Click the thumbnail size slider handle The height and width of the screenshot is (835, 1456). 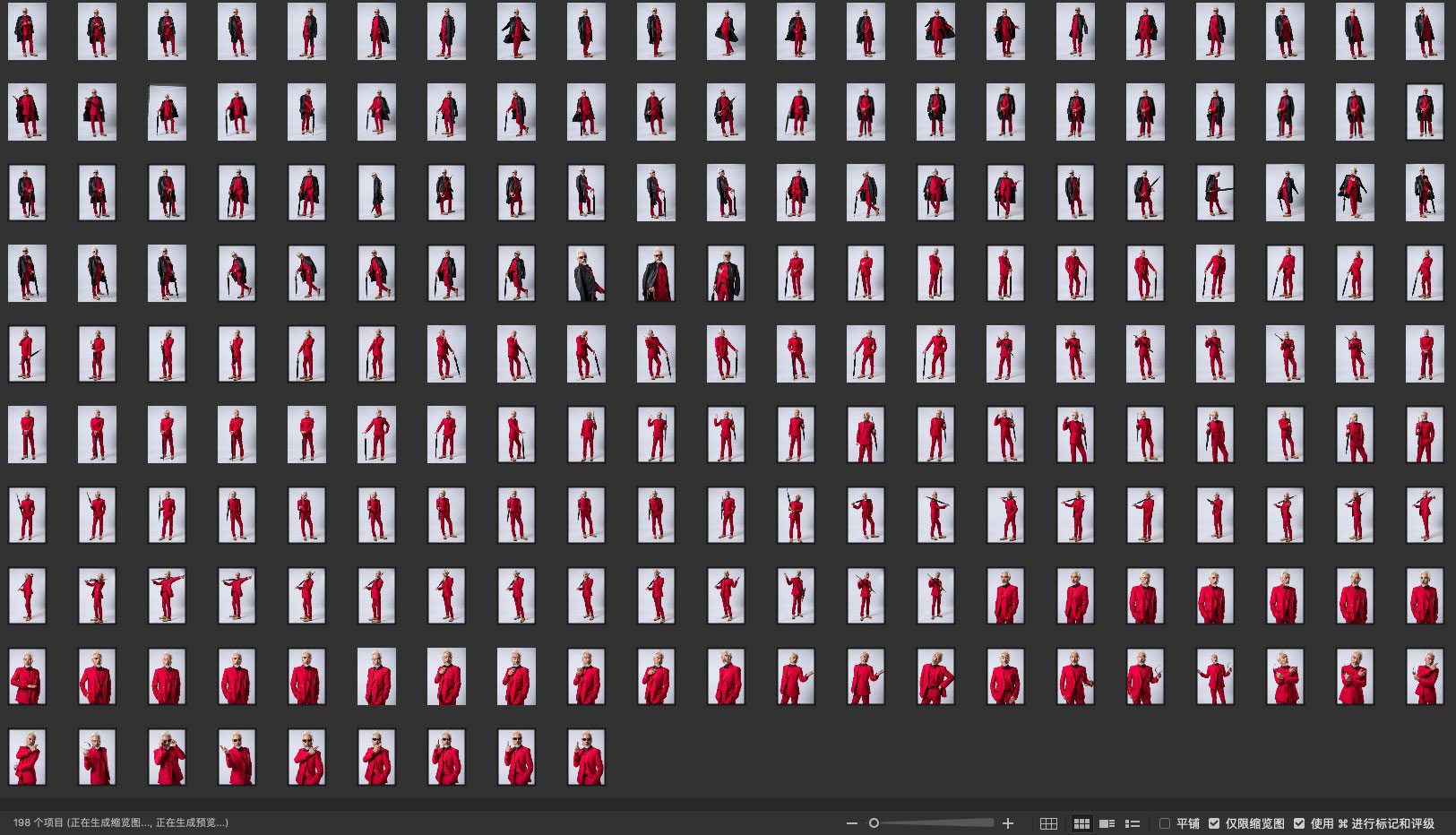pyautogui.click(x=874, y=823)
